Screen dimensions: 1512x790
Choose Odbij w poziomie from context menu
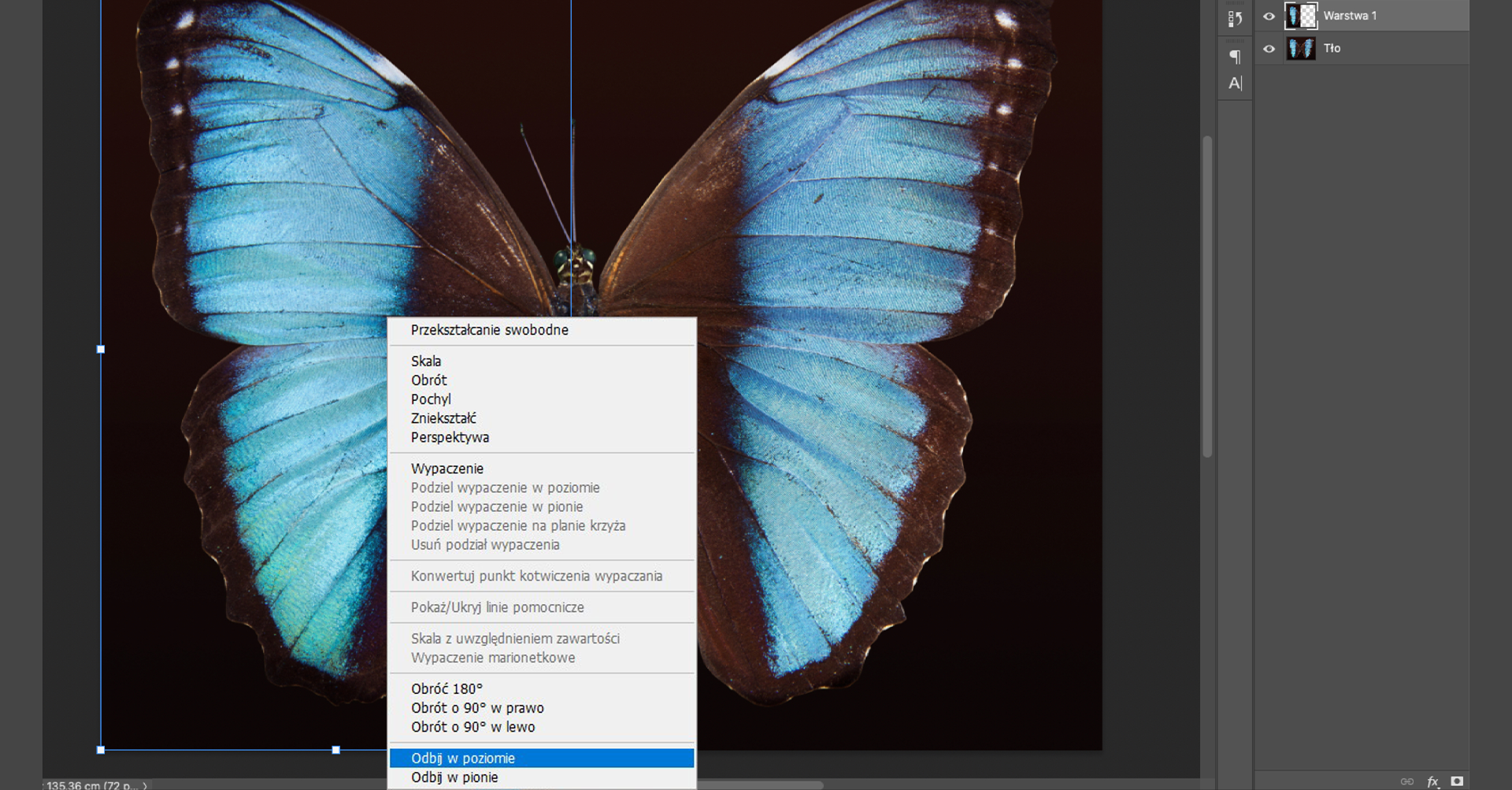[x=463, y=758]
